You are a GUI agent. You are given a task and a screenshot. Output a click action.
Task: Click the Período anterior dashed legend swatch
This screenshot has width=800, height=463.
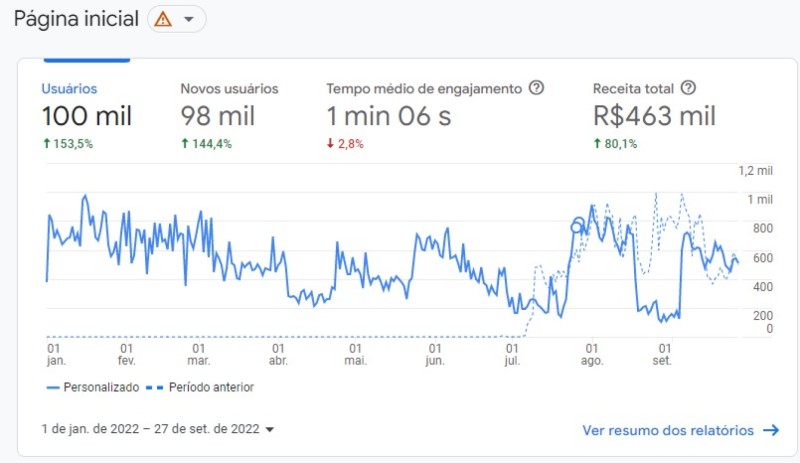click(x=155, y=388)
